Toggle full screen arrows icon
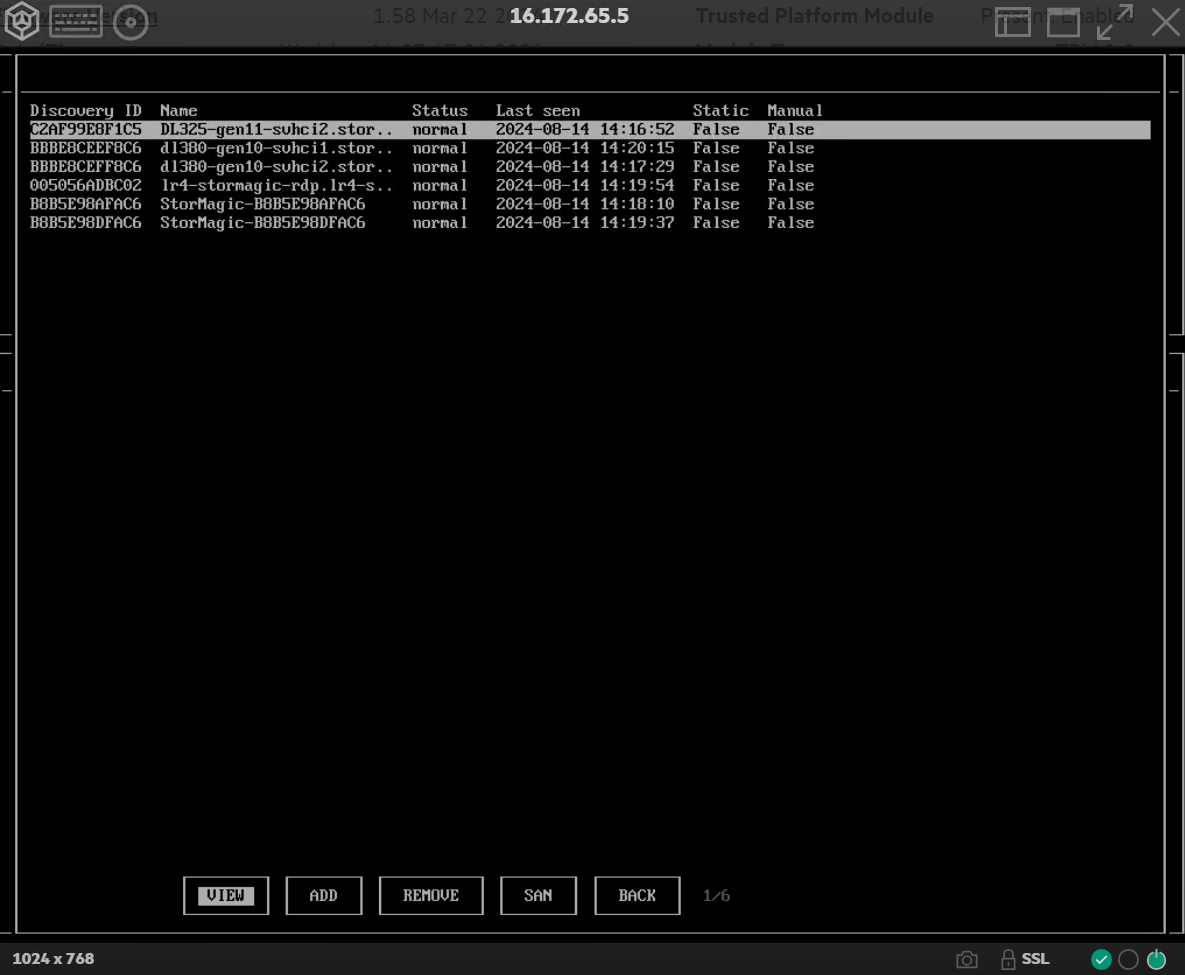Screen dimensions: 1185x975 tap(1115, 22)
